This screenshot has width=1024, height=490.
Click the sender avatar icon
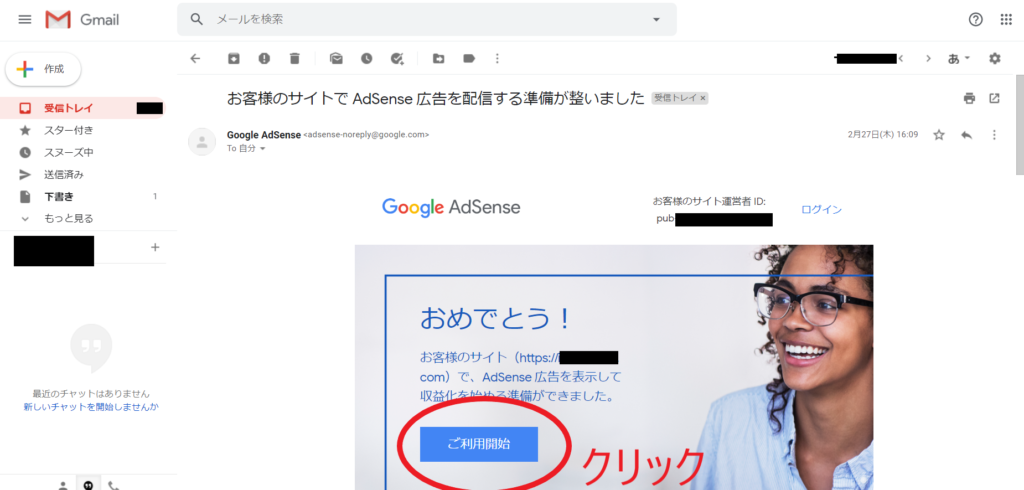202,142
